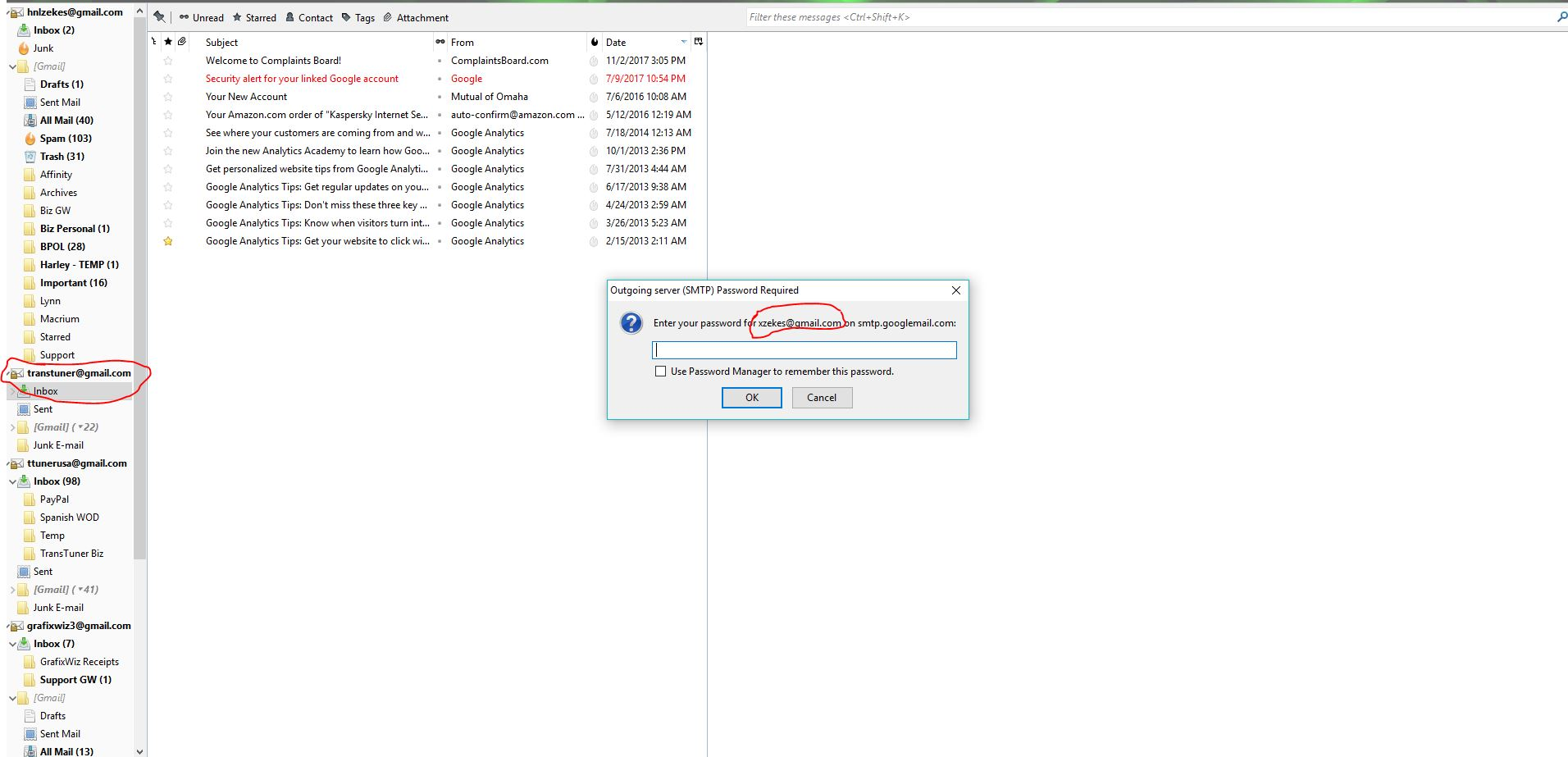This screenshot has width=1568, height=757.
Task: Sort by the thread column header icon
Action: (153, 42)
